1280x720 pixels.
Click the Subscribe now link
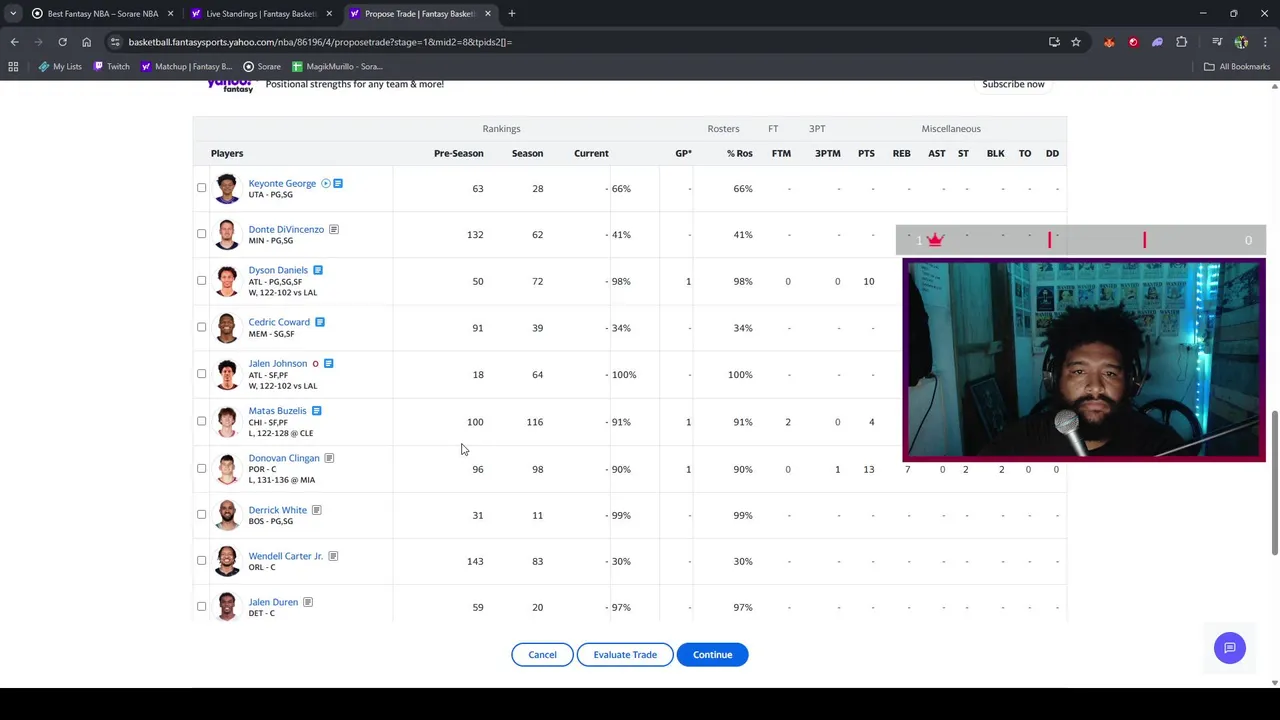(x=1013, y=84)
